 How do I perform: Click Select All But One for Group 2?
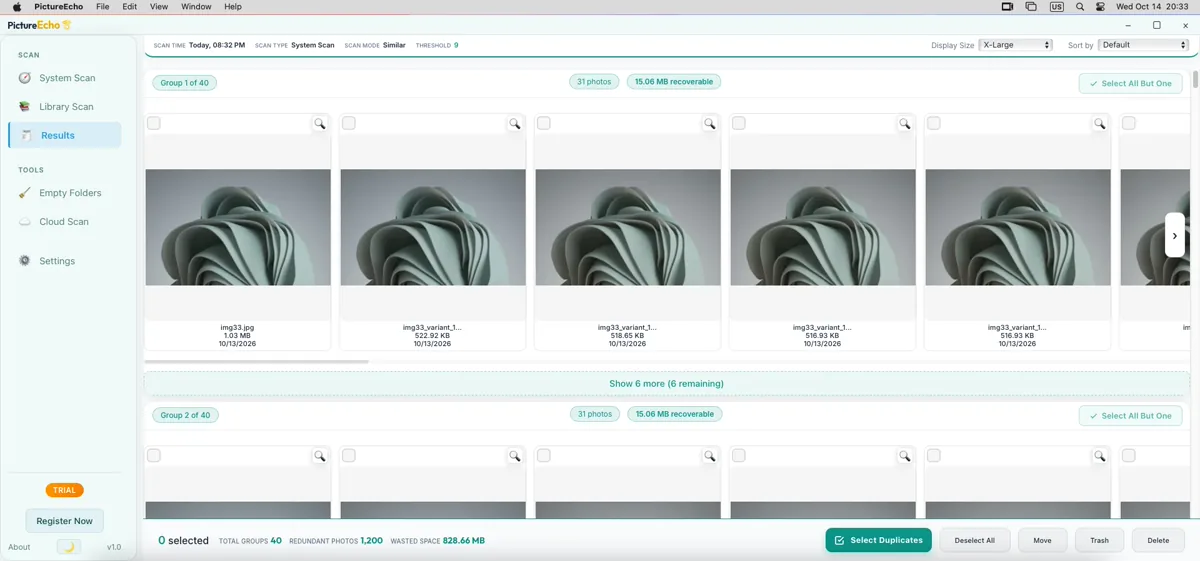tap(1130, 416)
